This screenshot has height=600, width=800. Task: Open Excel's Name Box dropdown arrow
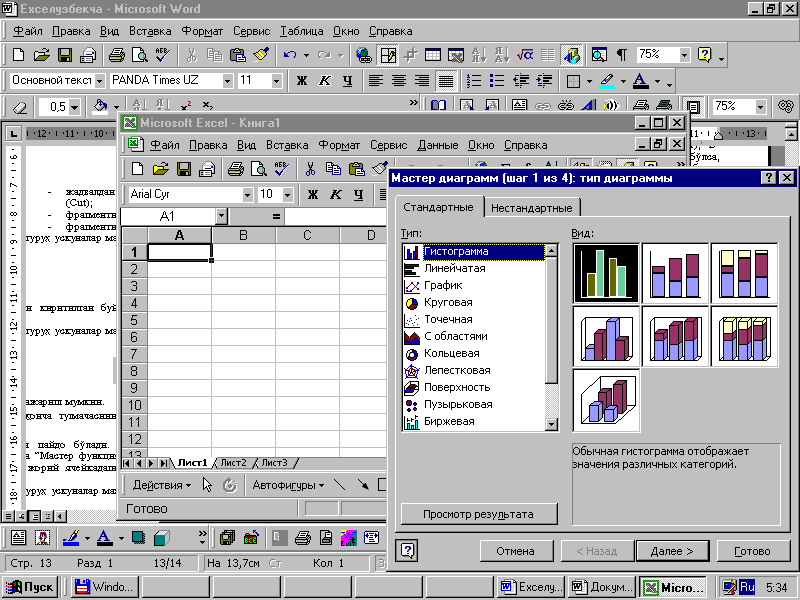click(x=221, y=216)
